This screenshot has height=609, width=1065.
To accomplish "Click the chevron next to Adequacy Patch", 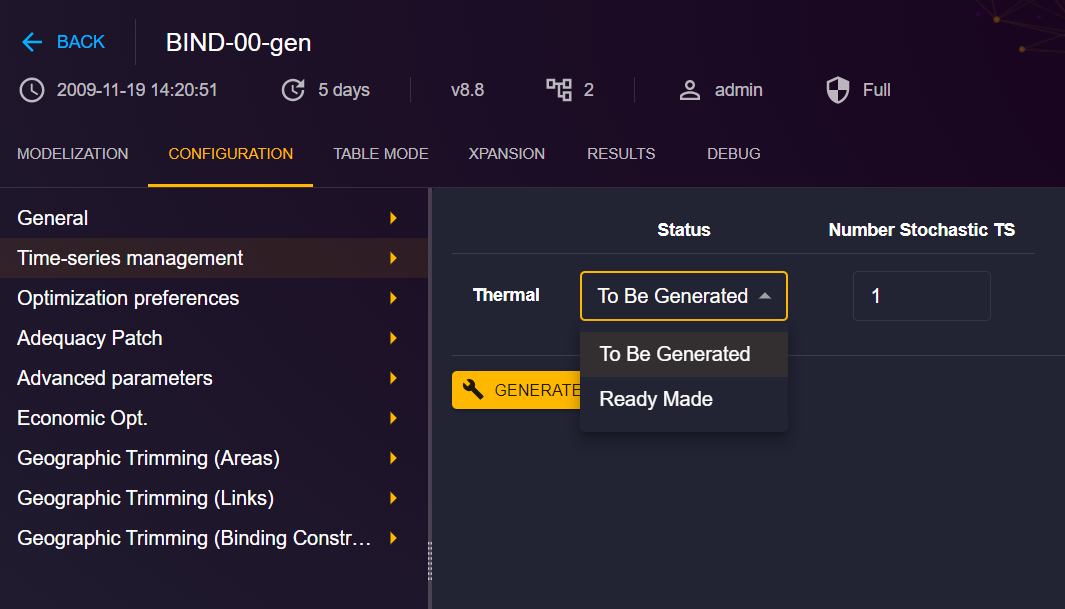I will click(393, 338).
